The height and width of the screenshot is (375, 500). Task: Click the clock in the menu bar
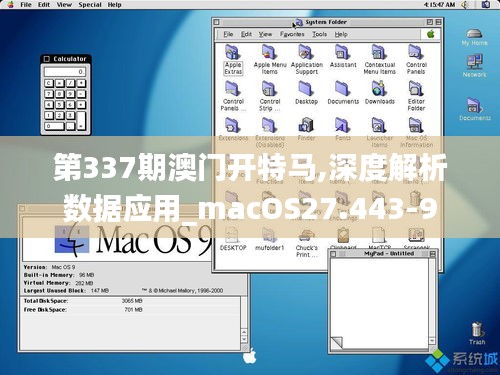pyautogui.click(x=439, y=5)
